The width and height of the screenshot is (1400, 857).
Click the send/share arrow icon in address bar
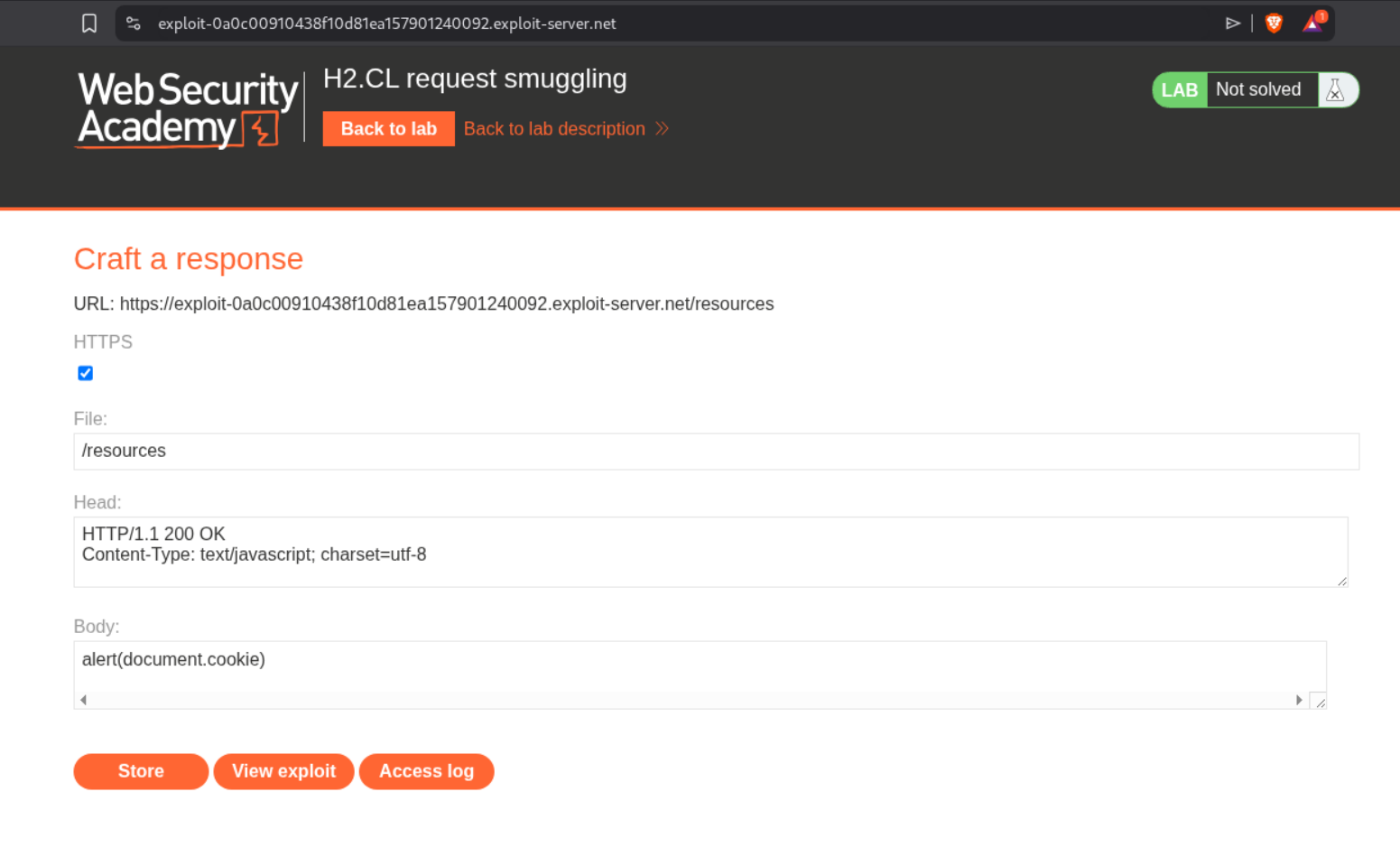pos(1232,23)
